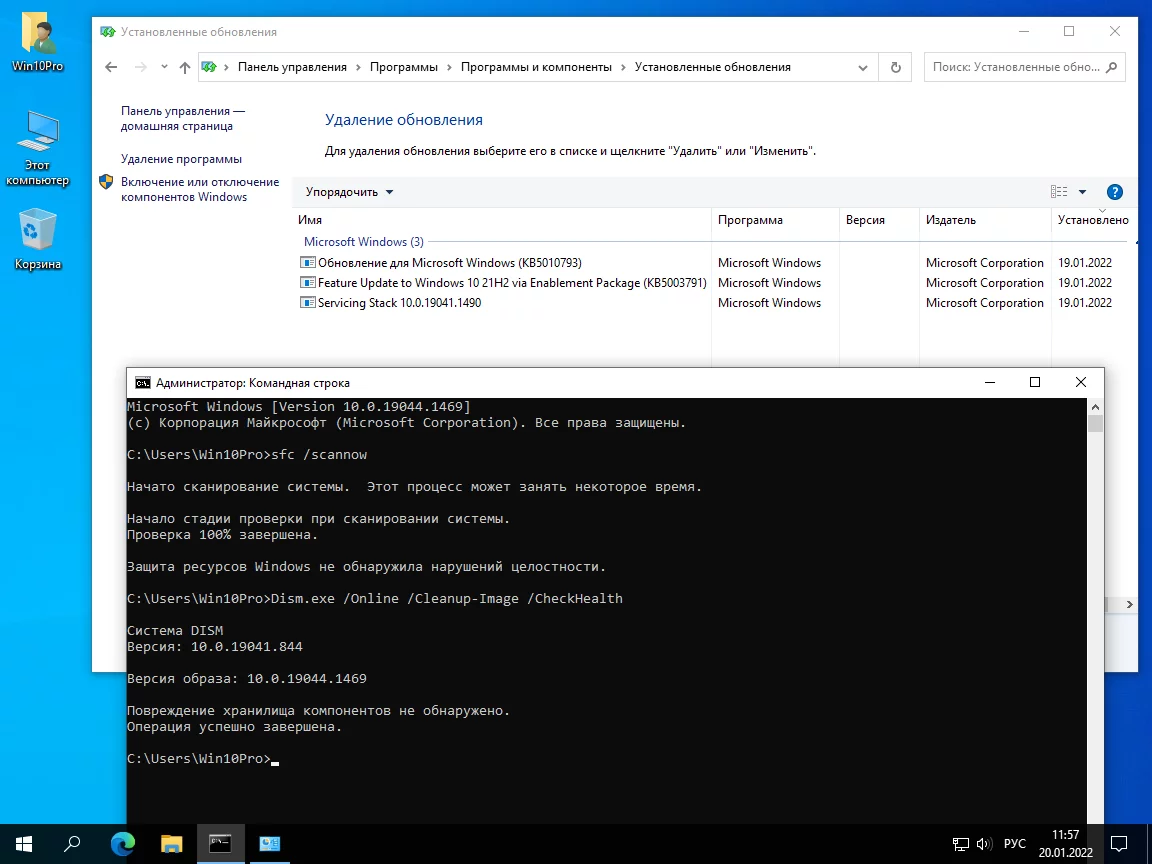1152x864 pixels.
Task: Click Установленные обновления breadcrumb
Action: pyautogui.click(x=712, y=67)
